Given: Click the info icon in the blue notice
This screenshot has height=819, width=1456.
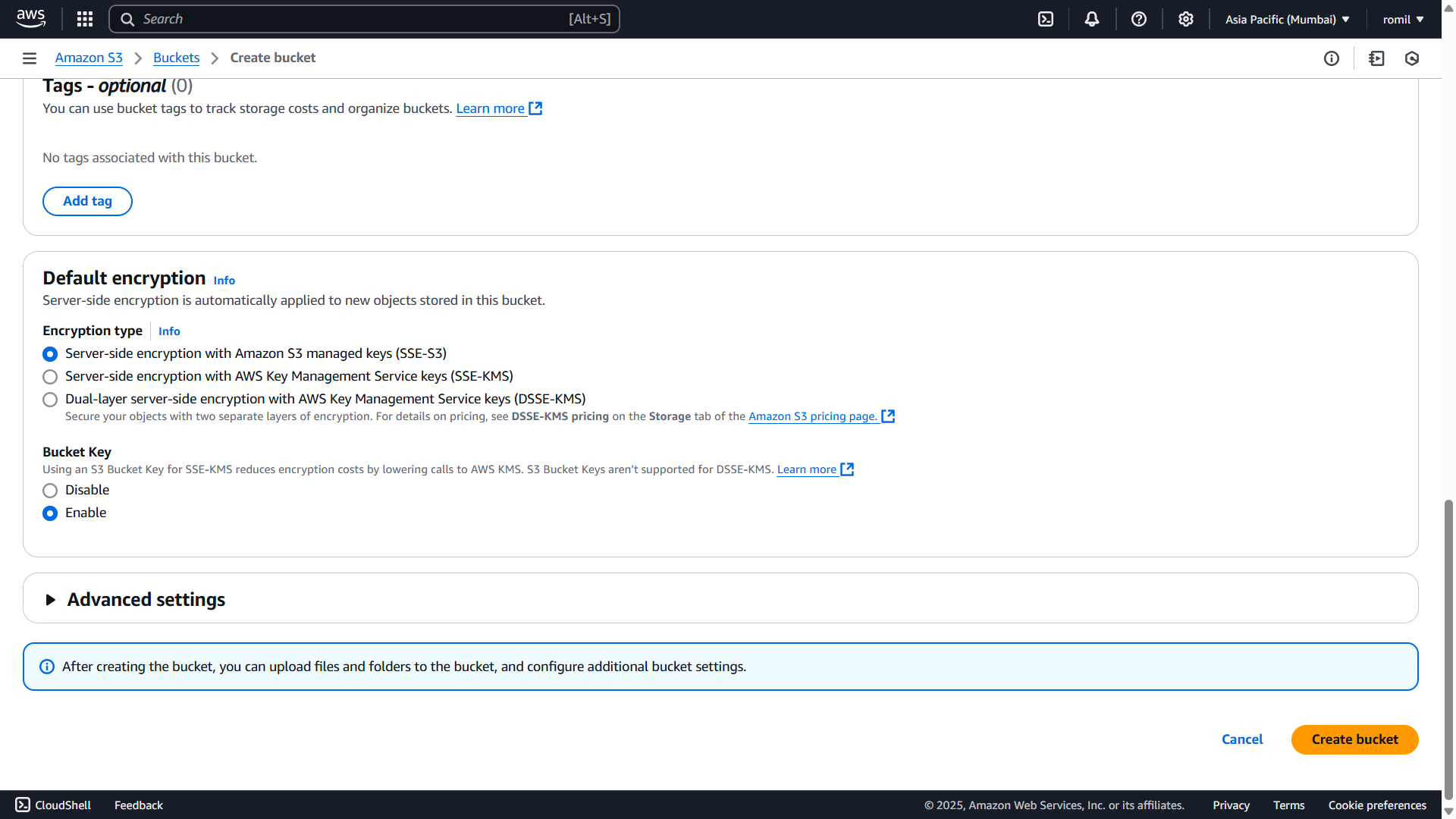Looking at the screenshot, I should pyautogui.click(x=47, y=667).
